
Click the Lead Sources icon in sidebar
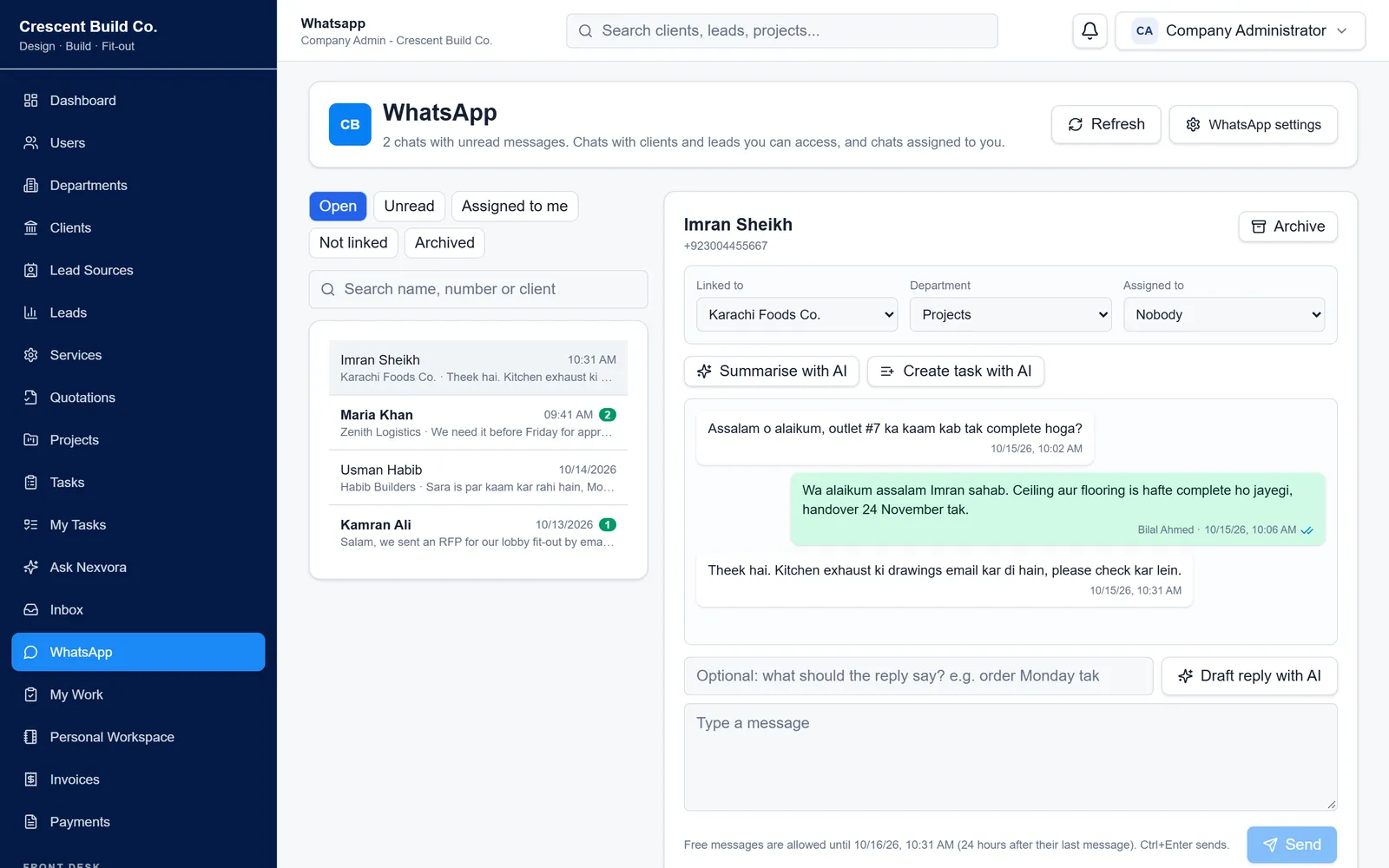point(31,271)
